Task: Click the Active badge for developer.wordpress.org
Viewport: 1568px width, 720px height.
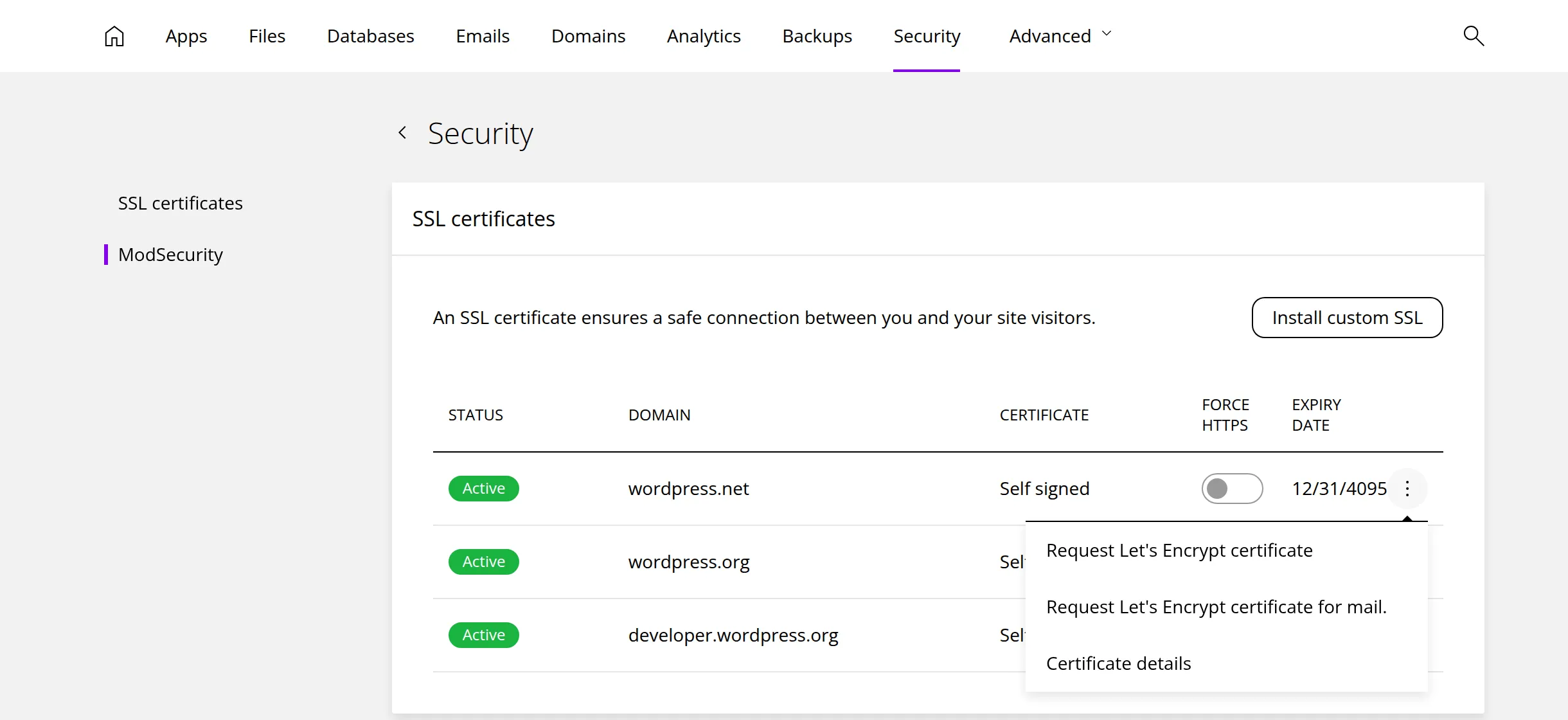Action: [x=484, y=635]
